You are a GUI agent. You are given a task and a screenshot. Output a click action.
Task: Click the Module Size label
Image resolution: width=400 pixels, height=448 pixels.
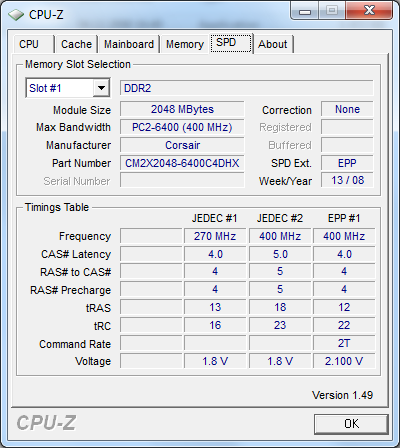click(82, 110)
